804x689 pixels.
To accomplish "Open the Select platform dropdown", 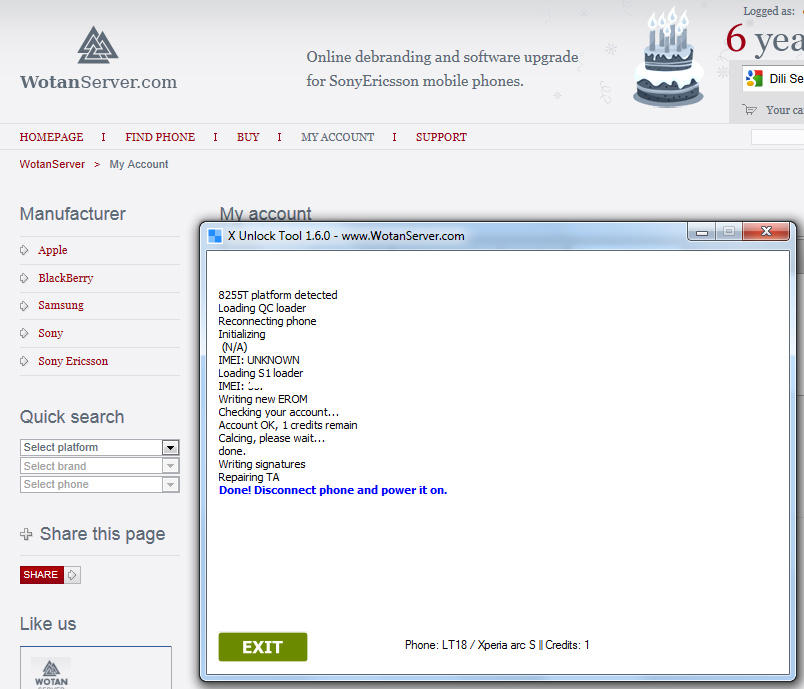I will click(x=99, y=448).
